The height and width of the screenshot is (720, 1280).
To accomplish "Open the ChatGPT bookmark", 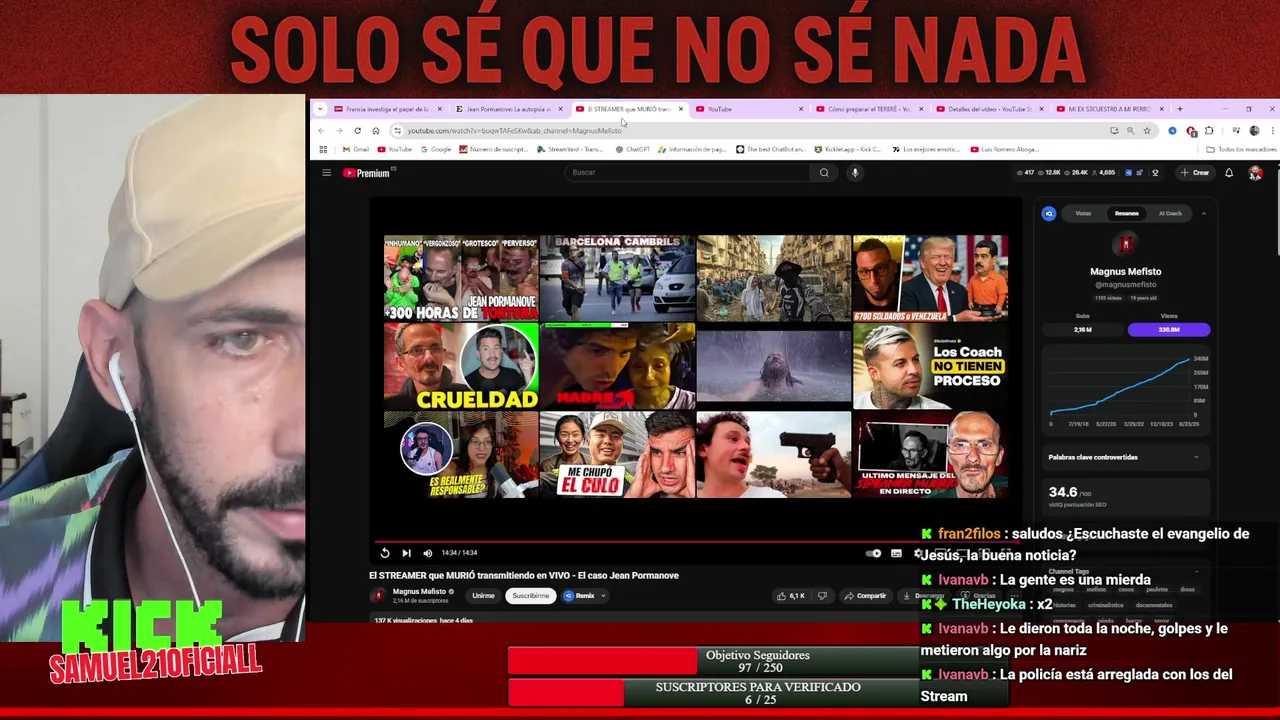I will pos(633,149).
